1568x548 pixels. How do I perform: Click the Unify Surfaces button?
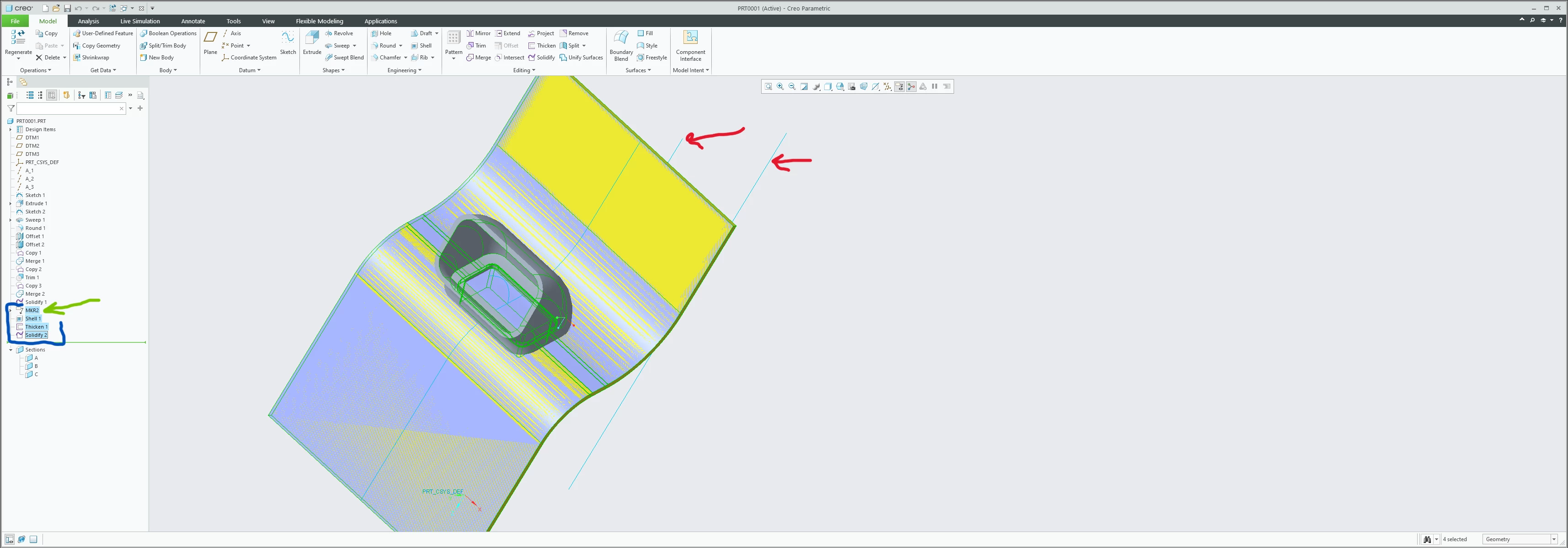[581, 58]
